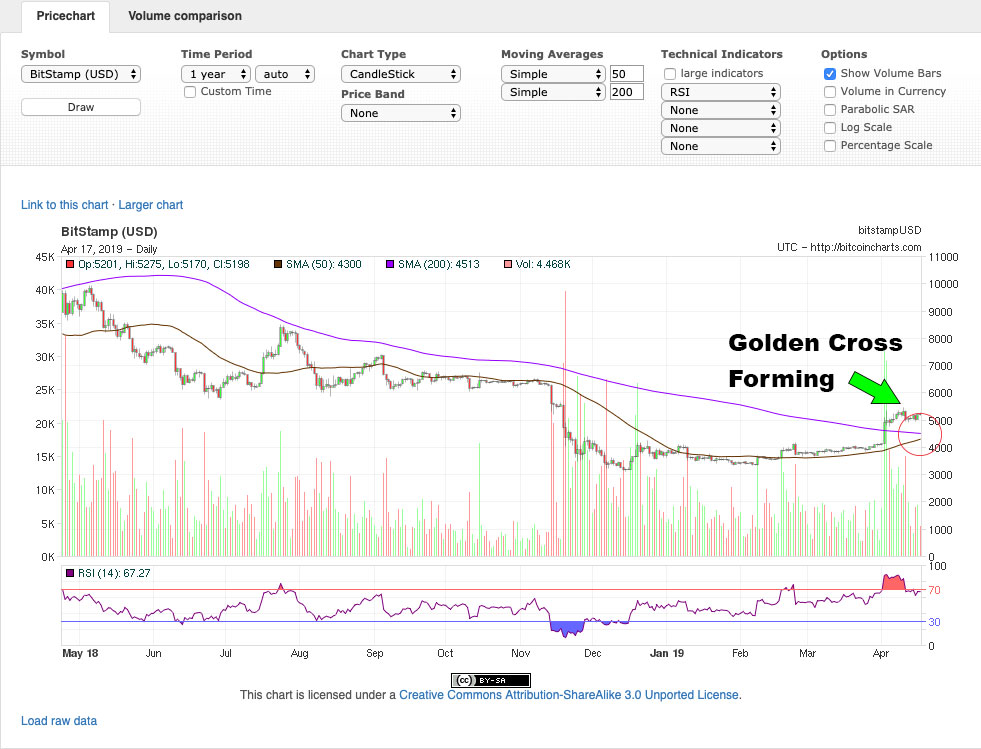Screen dimensions: 981x749
Task: Disable the Show Volume Bars option
Action: point(829,73)
